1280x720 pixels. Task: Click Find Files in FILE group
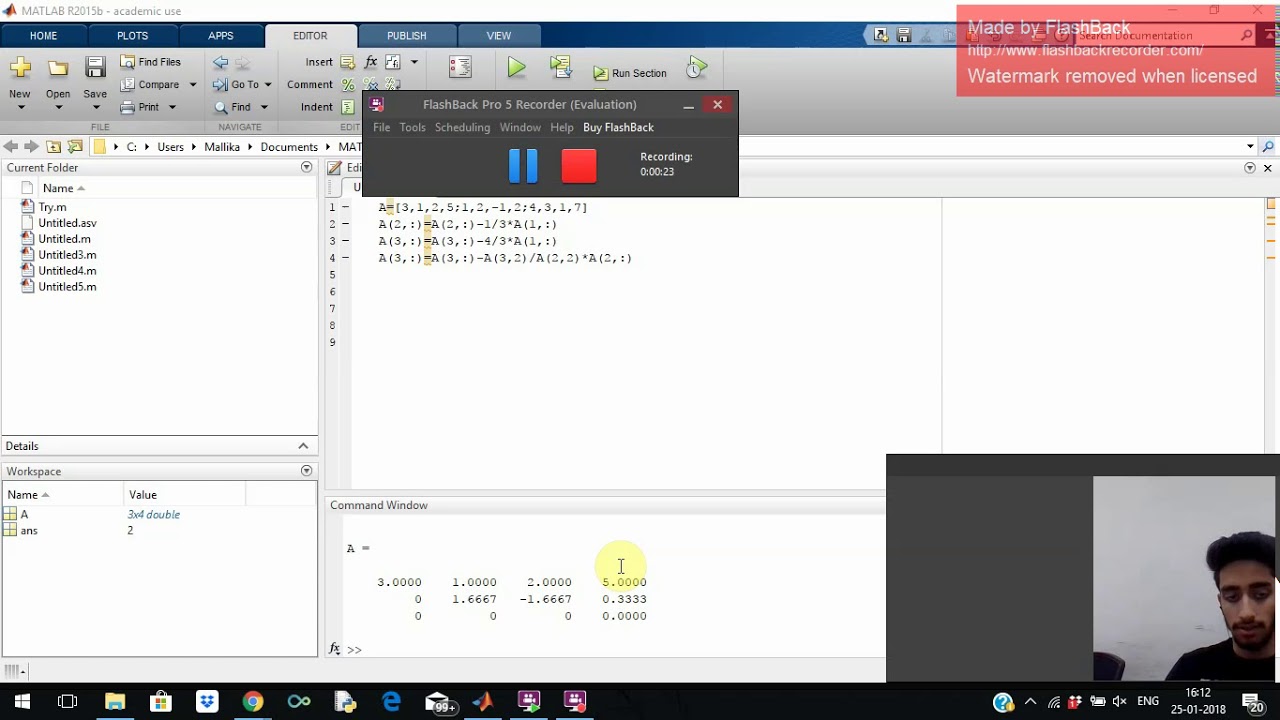coord(151,62)
